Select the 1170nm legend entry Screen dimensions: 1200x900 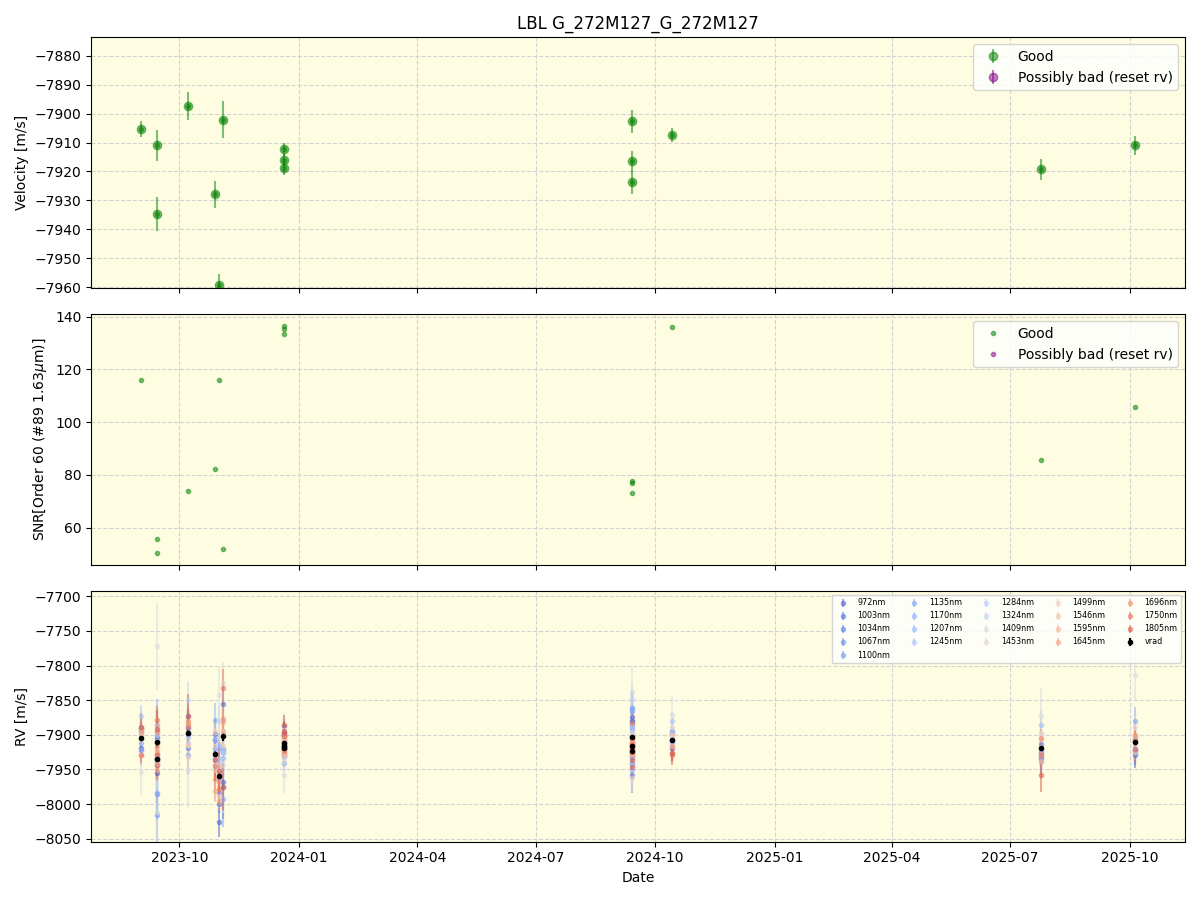click(x=946, y=615)
